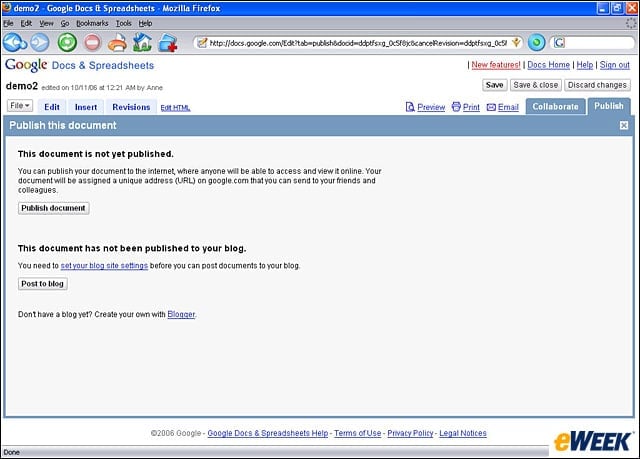Click the bookmark folder icon with red plus
Image resolution: width=640 pixels, height=459 pixels.
(168, 42)
